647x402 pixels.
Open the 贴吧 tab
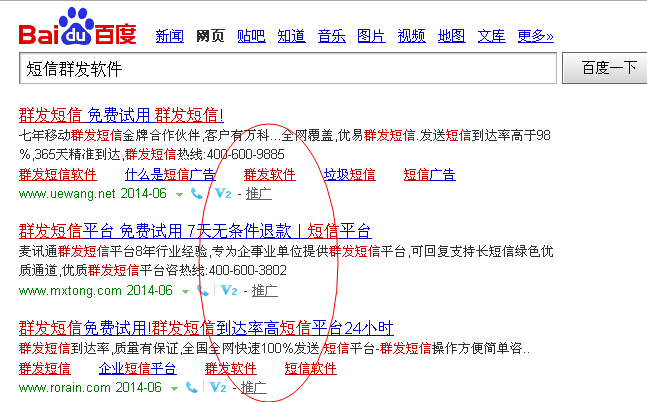[251, 36]
